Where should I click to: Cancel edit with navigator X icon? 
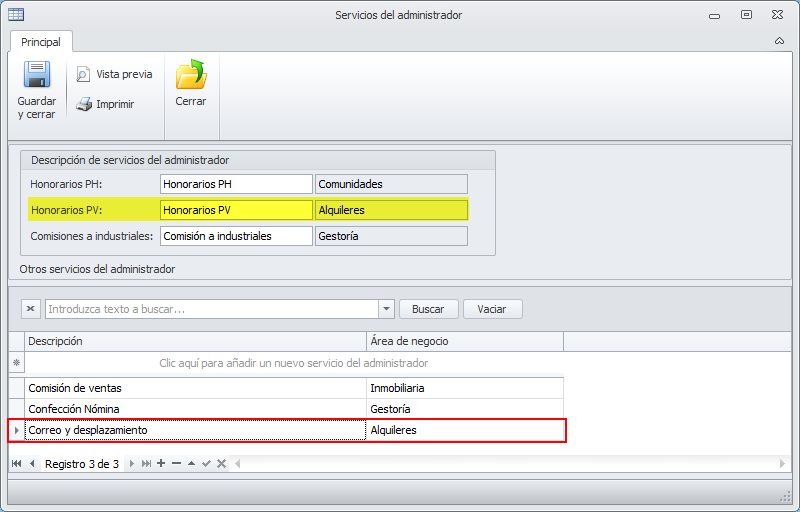[221, 464]
